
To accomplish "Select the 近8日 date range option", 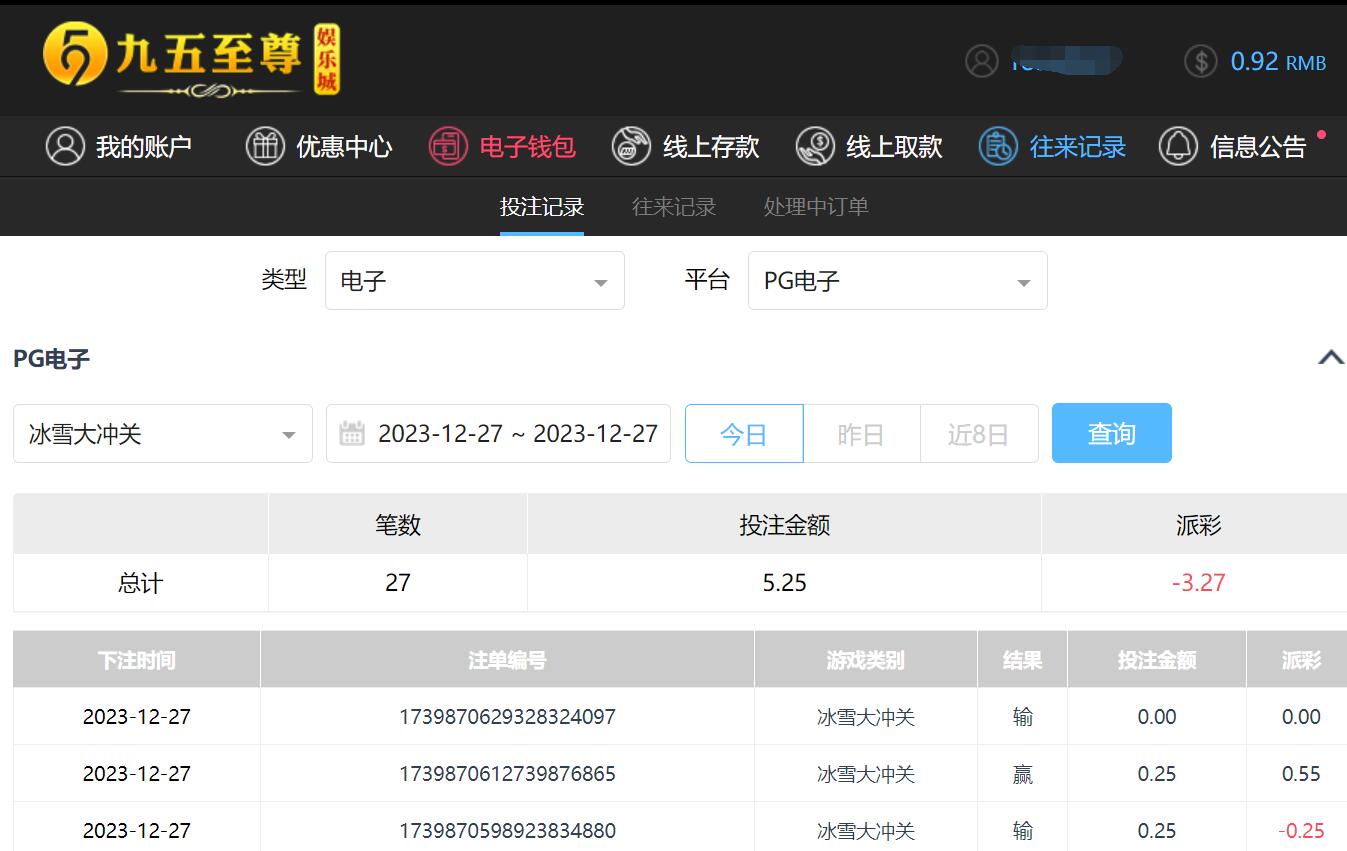I will pyautogui.click(x=978, y=434).
